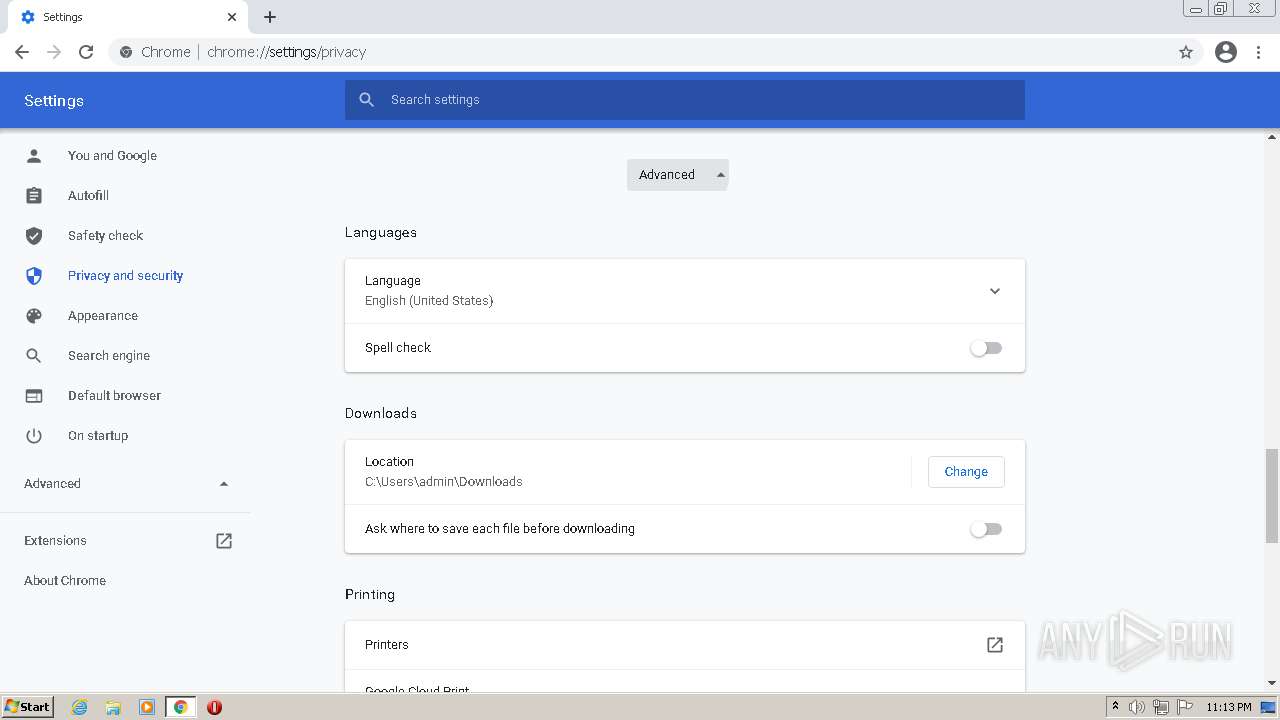Click the red Opera taskbar icon

pos(214,707)
